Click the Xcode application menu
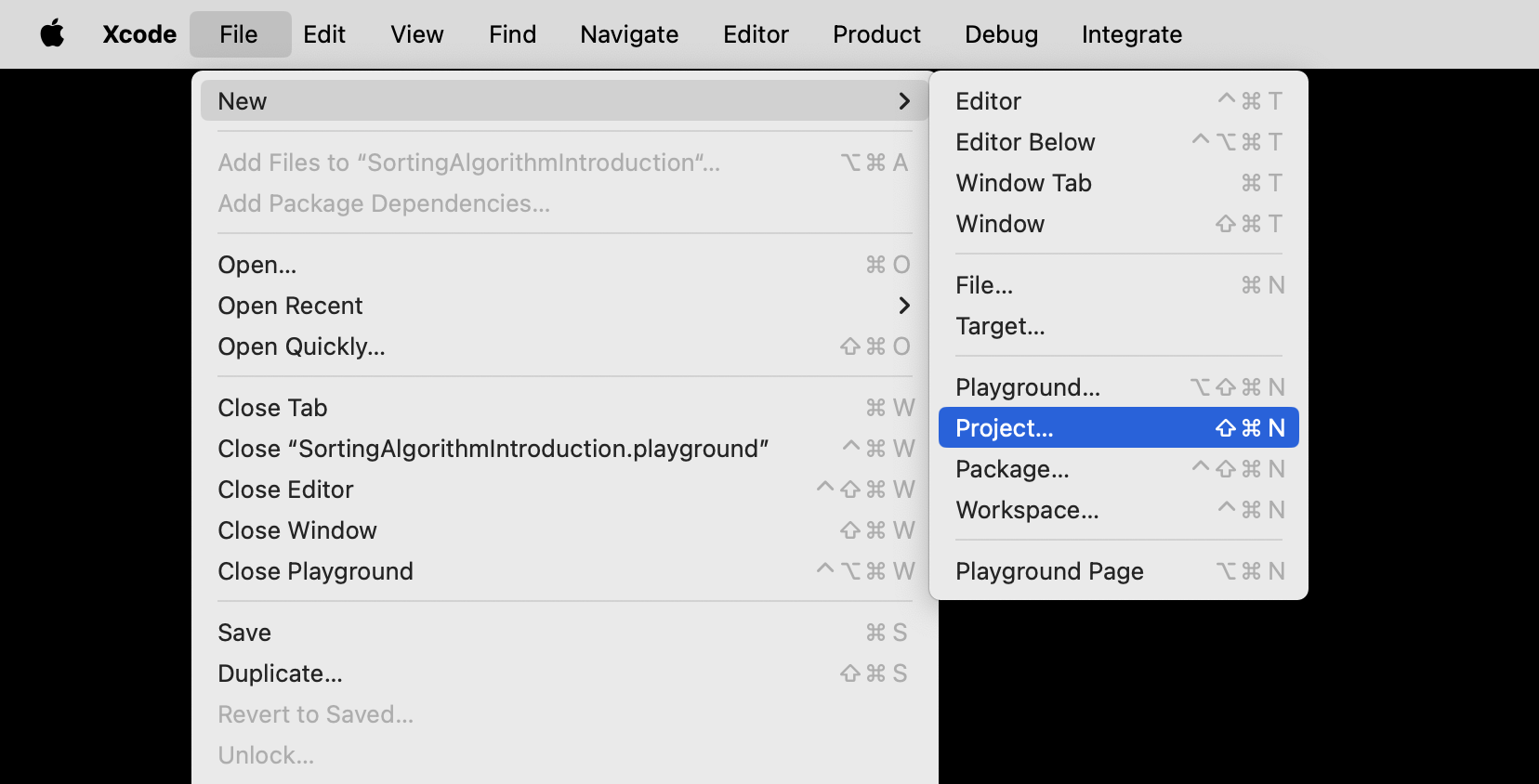This screenshot has height=784, width=1539. (x=139, y=34)
